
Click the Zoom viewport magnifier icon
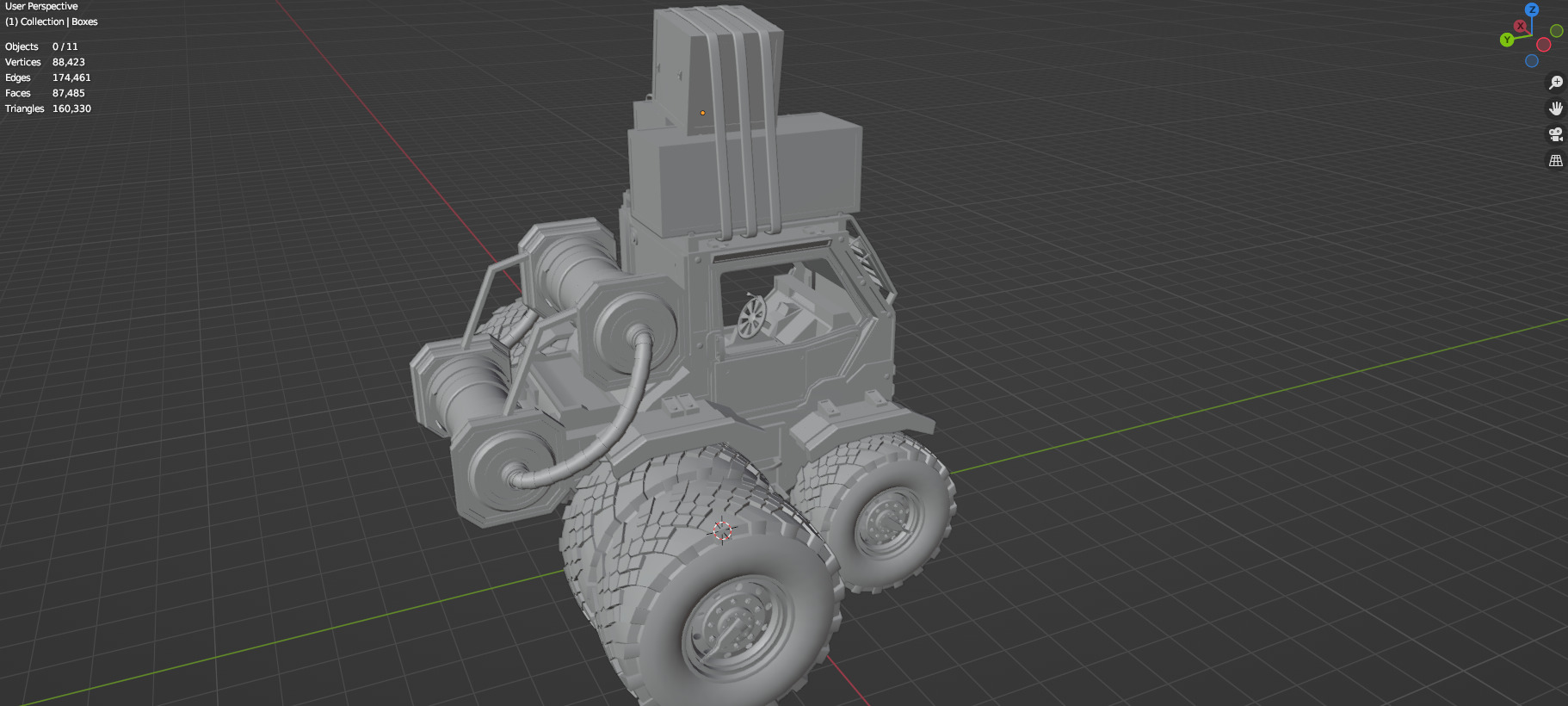[1556, 83]
